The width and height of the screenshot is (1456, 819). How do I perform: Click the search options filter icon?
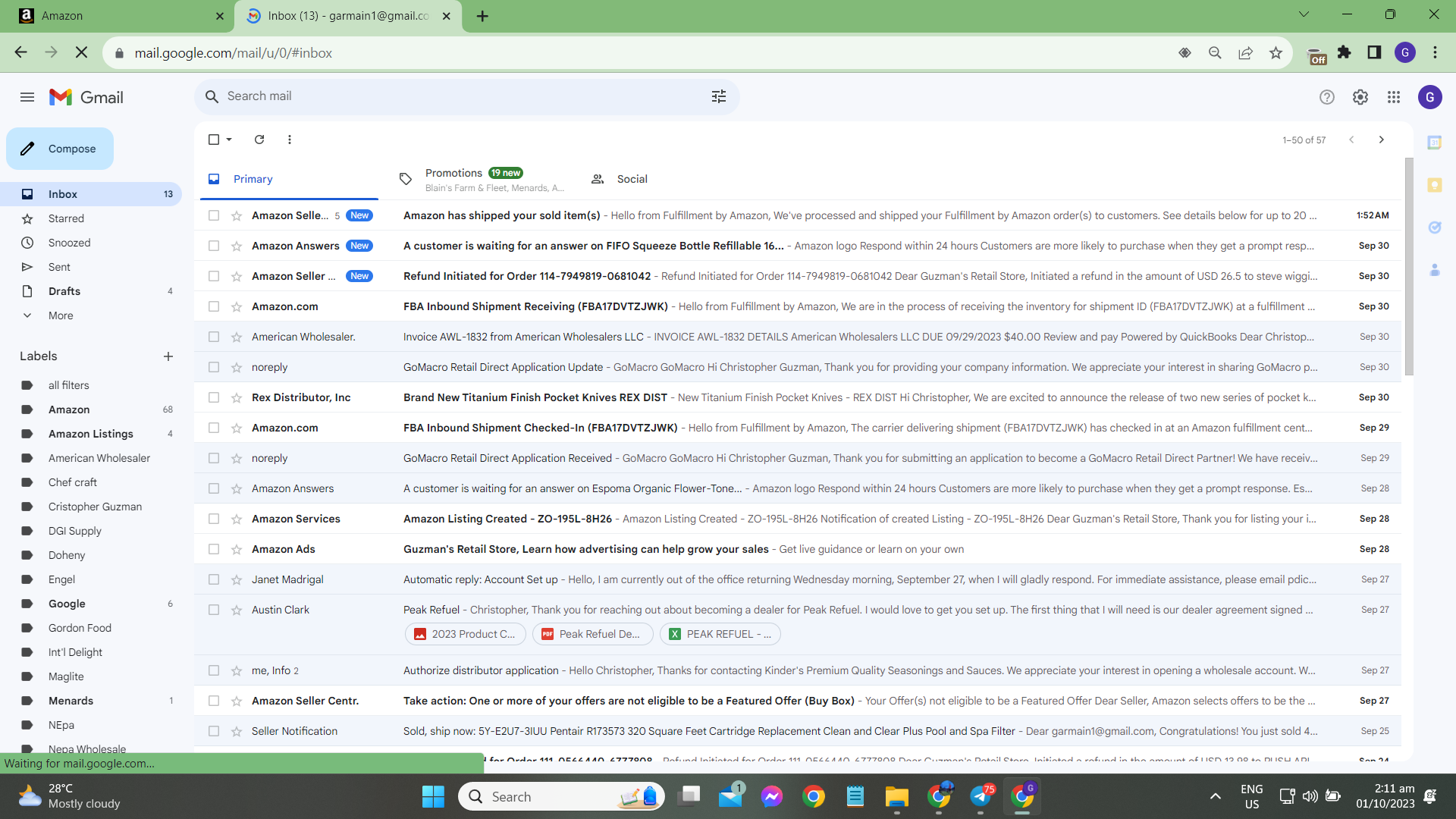click(x=719, y=96)
